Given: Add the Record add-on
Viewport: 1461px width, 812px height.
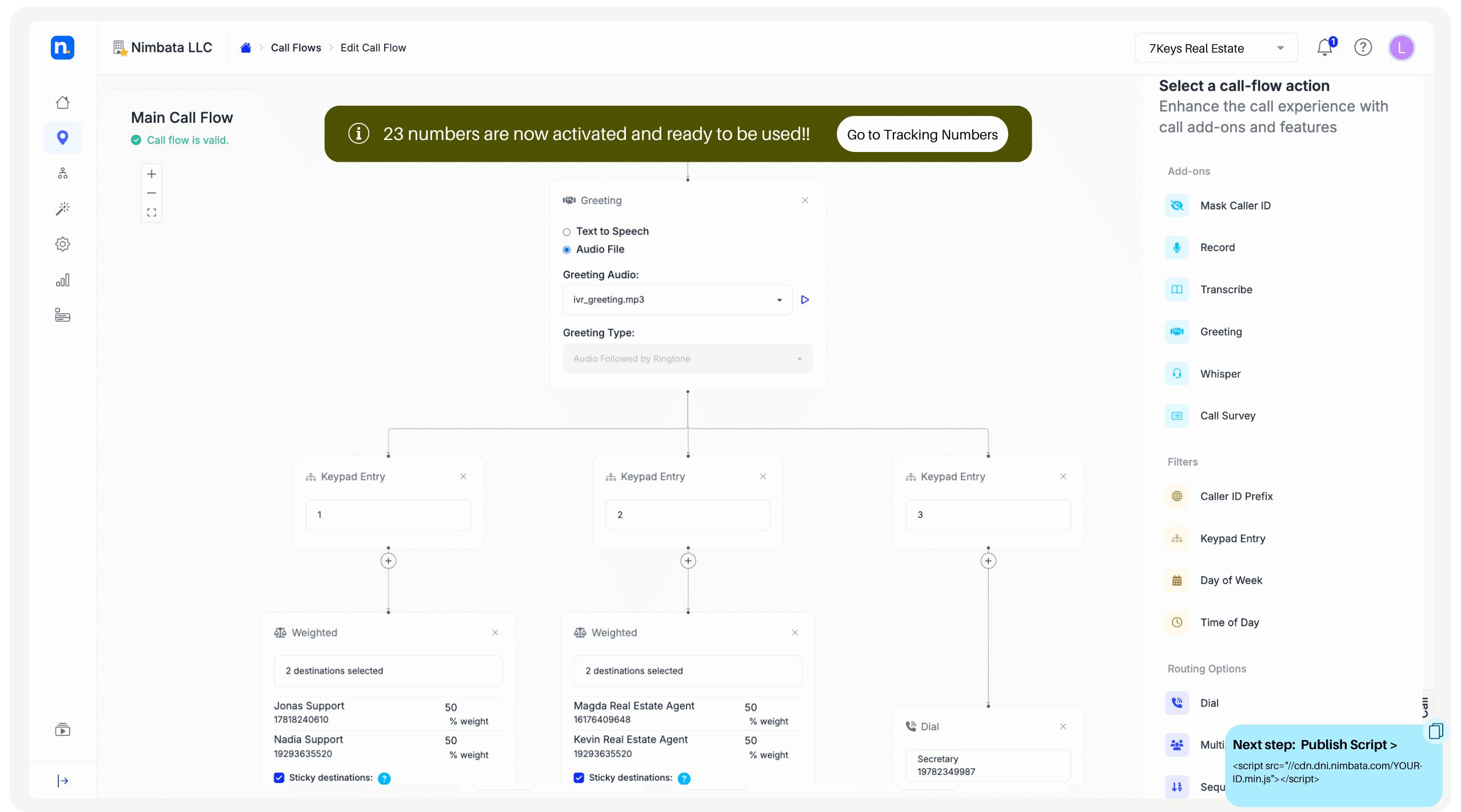Looking at the screenshot, I should coord(1200,247).
